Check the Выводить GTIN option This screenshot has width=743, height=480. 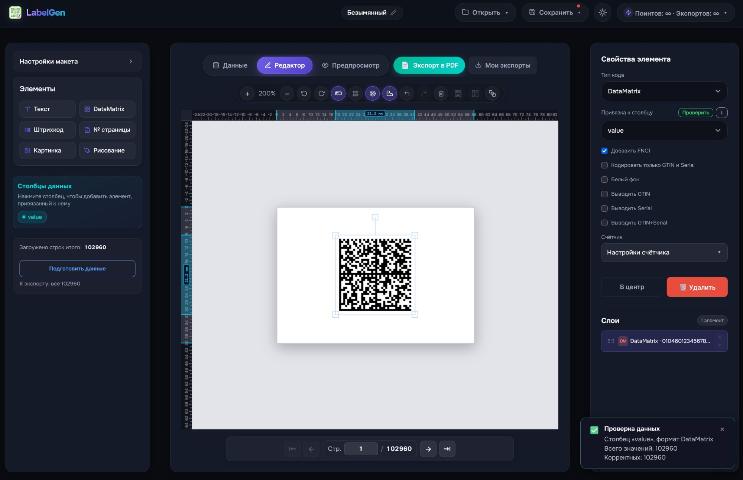[x=604, y=194]
